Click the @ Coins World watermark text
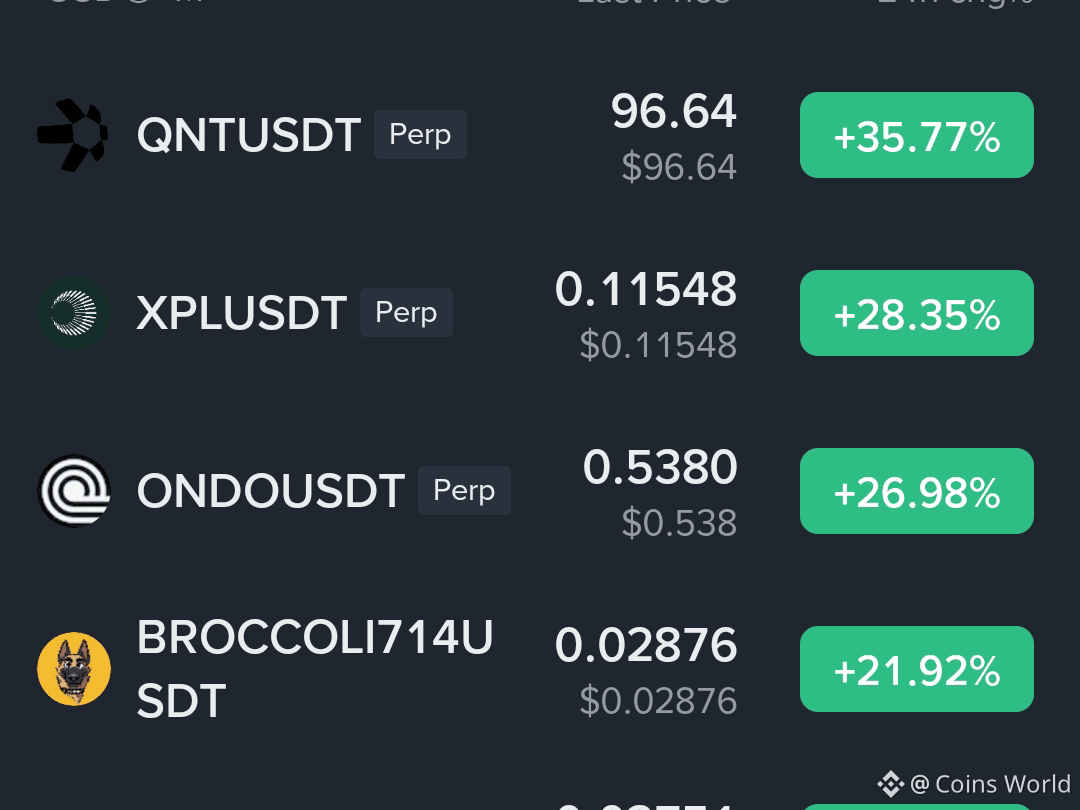 [990, 784]
